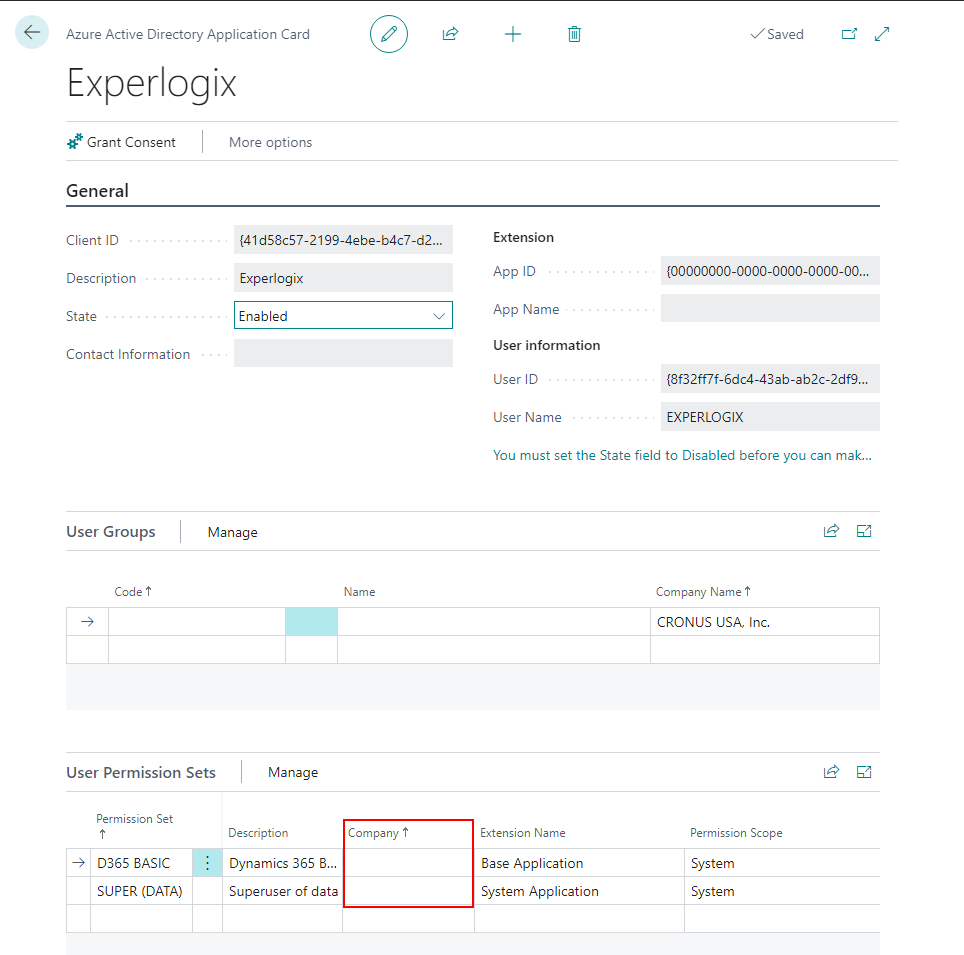Select the Description field containing Experlogix
The width and height of the screenshot is (964, 955).
tap(343, 278)
